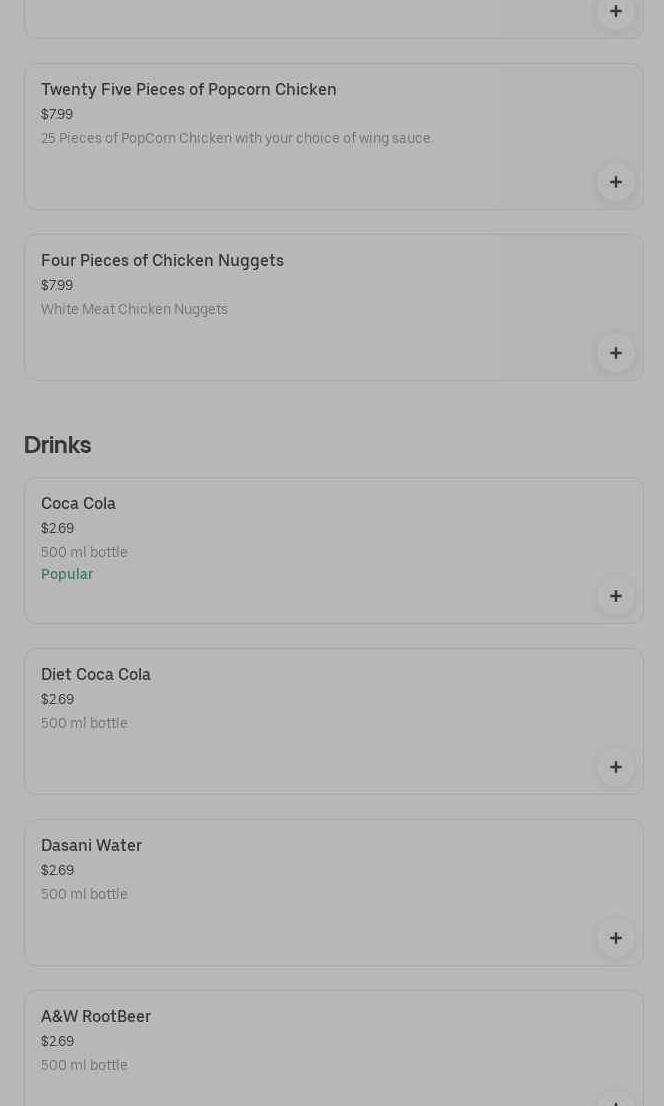Add Four Pieces of Chicken Nuggets to cart
Viewport: 664px width, 1106px height.
(x=615, y=353)
